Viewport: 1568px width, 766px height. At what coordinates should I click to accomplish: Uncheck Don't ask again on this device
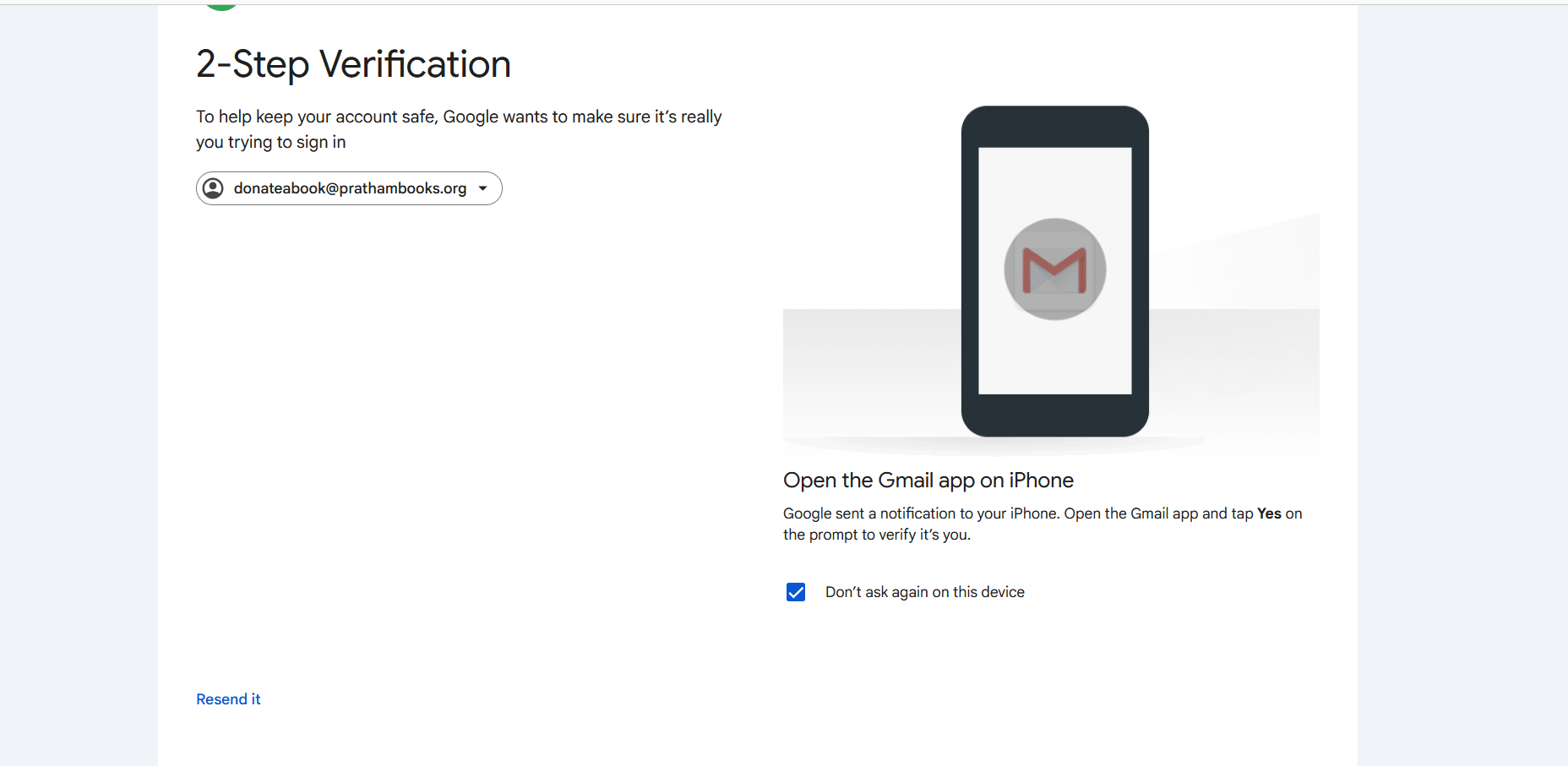(796, 592)
